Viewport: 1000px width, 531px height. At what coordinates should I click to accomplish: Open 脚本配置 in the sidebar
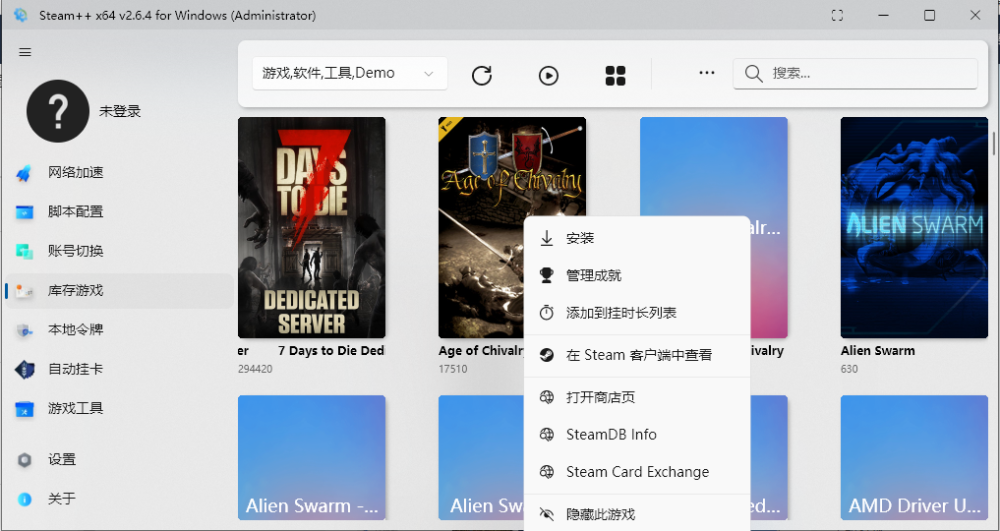(x=76, y=212)
